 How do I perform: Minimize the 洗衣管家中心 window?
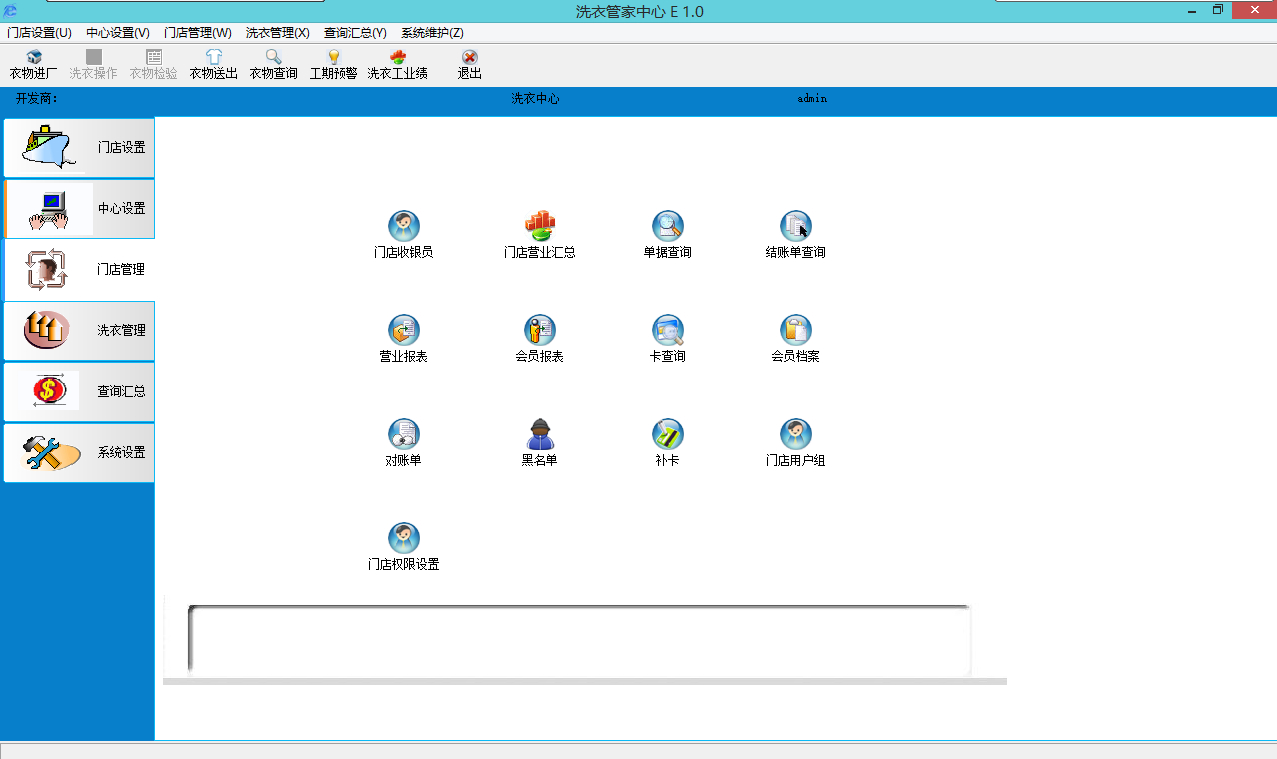coord(1192,10)
